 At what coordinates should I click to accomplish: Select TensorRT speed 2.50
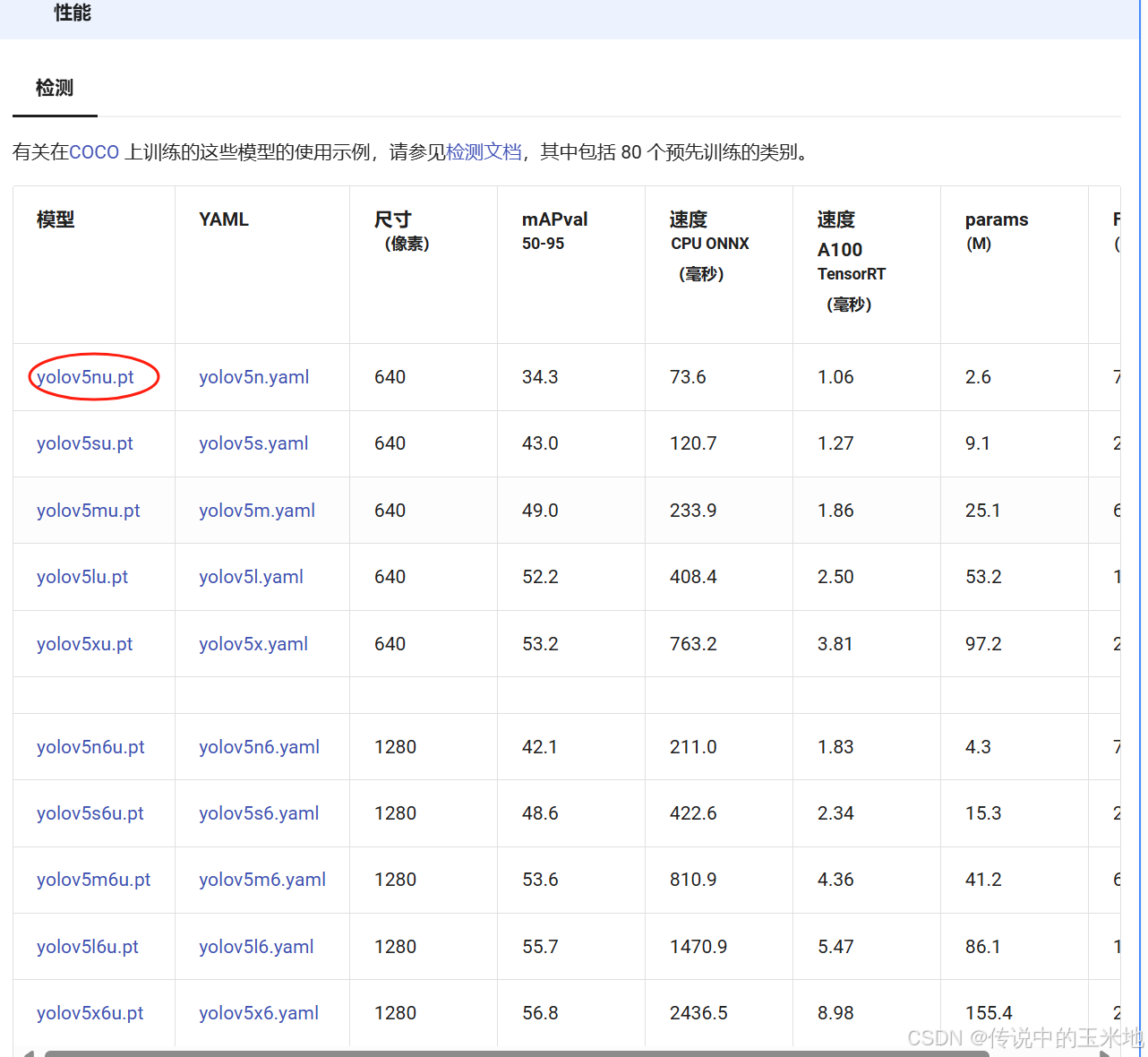[835, 577]
